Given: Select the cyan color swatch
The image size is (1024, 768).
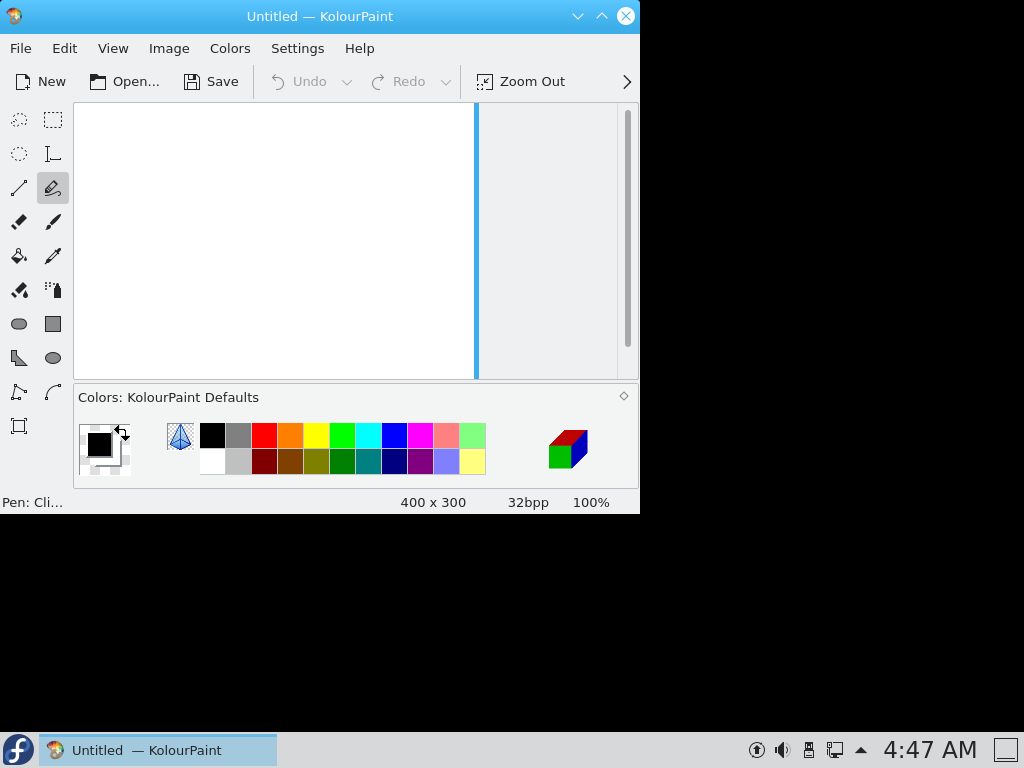Looking at the screenshot, I should [x=368, y=436].
